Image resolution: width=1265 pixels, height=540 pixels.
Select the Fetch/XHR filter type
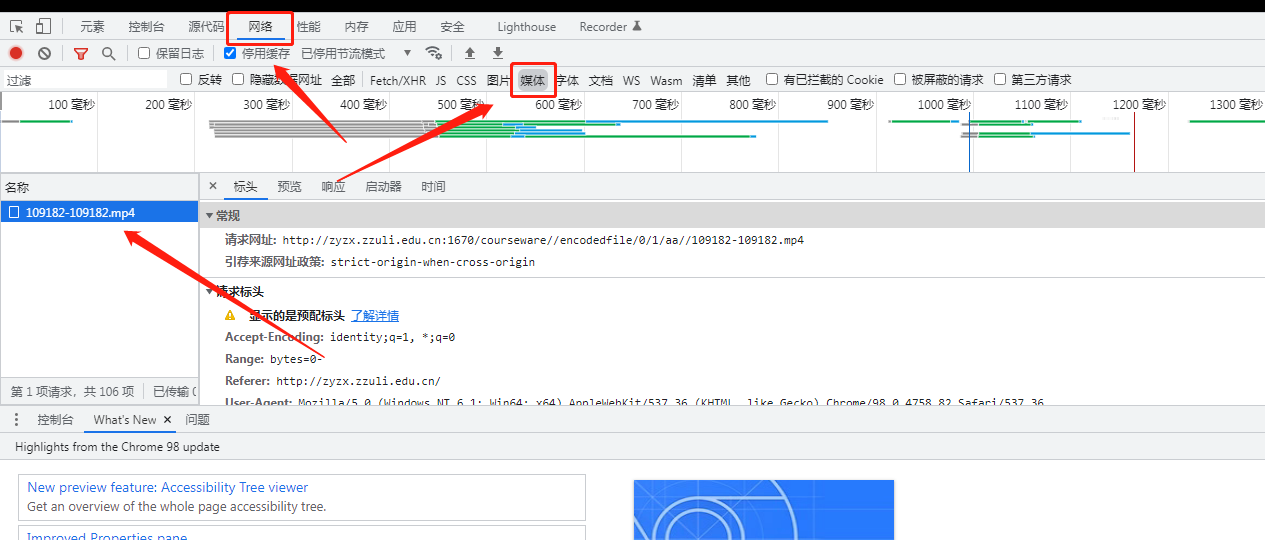tap(397, 80)
